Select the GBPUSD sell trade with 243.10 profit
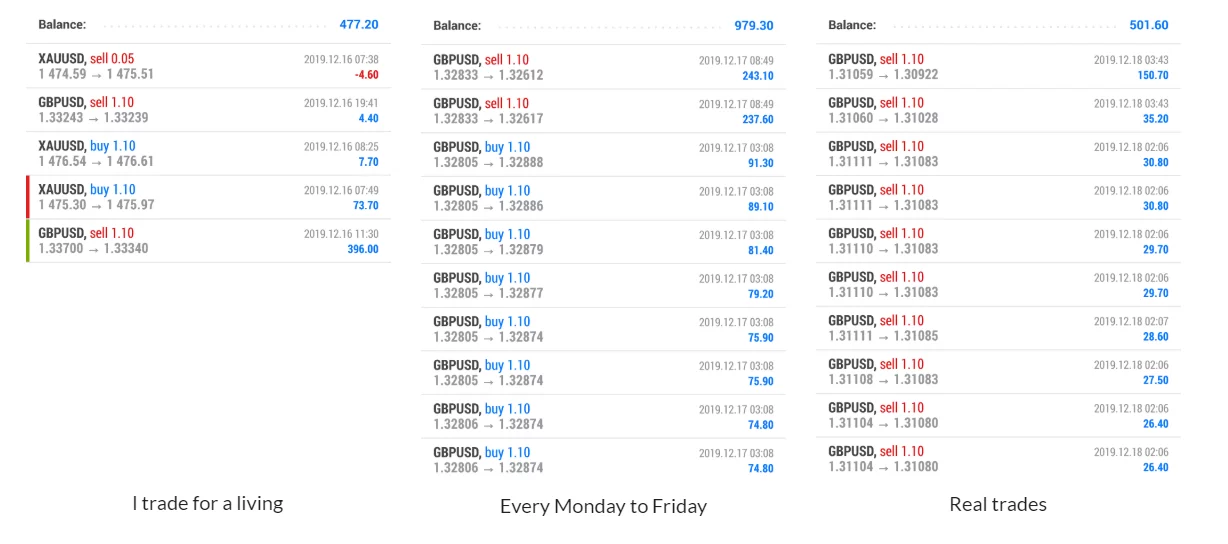This screenshot has height=544, width=1228. [603, 68]
